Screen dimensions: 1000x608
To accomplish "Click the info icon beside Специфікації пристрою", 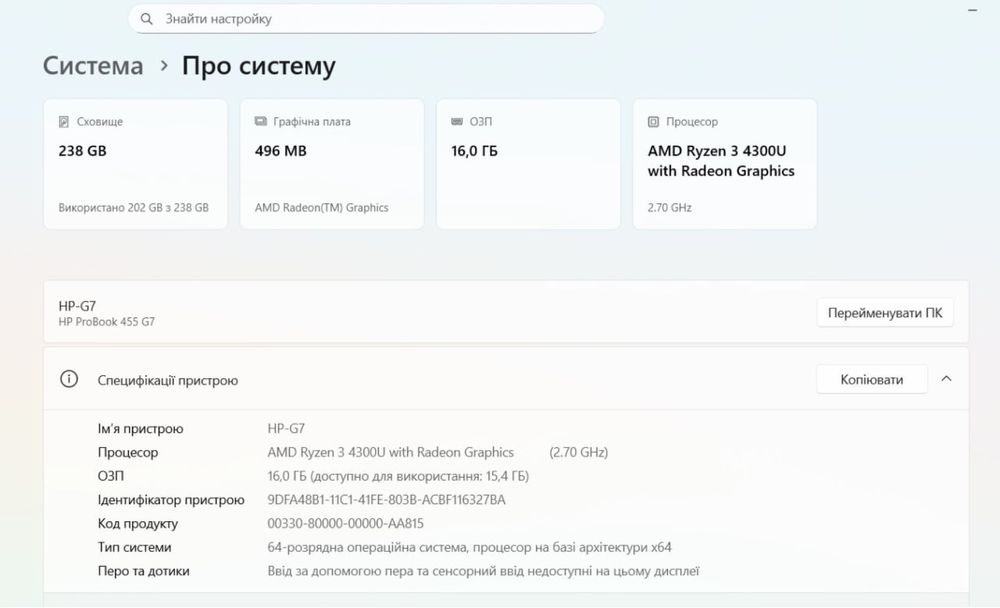I will pos(69,380).
